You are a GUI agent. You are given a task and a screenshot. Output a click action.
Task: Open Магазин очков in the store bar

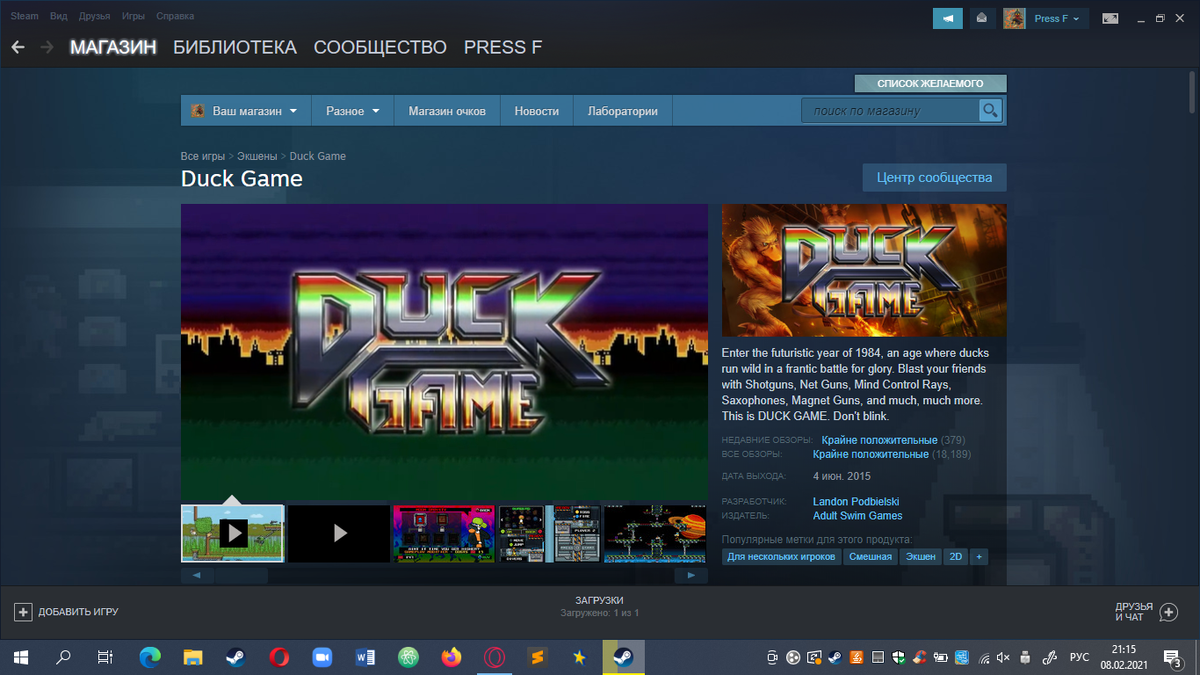click(x=447, y=111)
